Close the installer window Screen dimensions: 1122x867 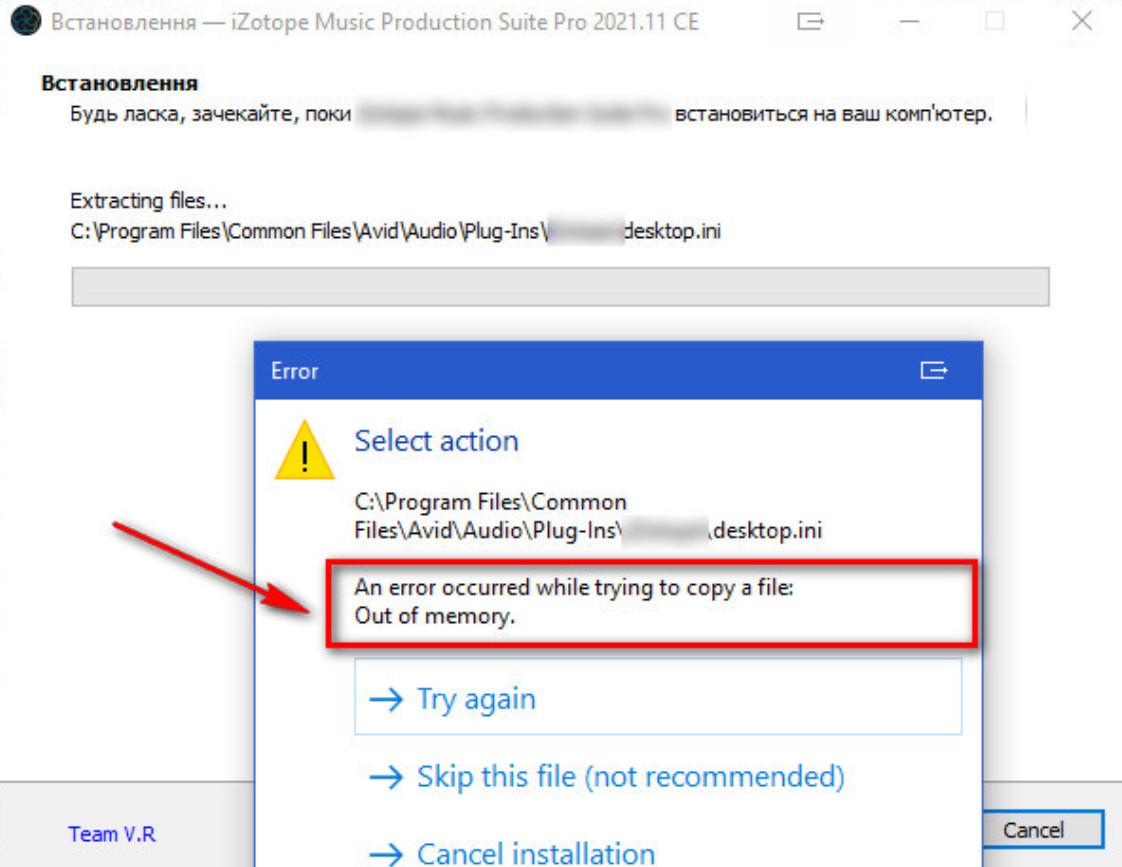point(1082,21)
